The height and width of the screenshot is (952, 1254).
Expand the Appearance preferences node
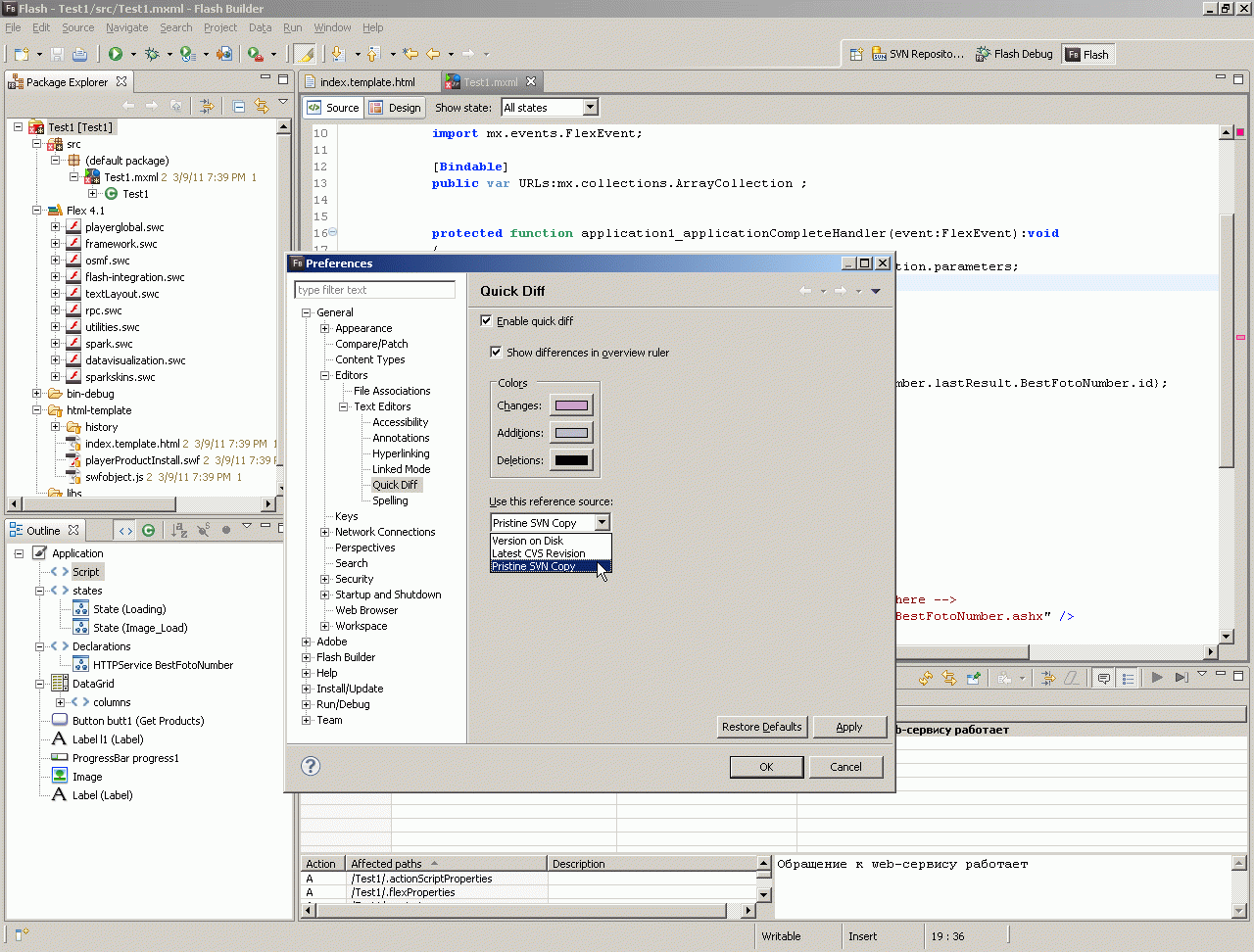click(325, 328)
